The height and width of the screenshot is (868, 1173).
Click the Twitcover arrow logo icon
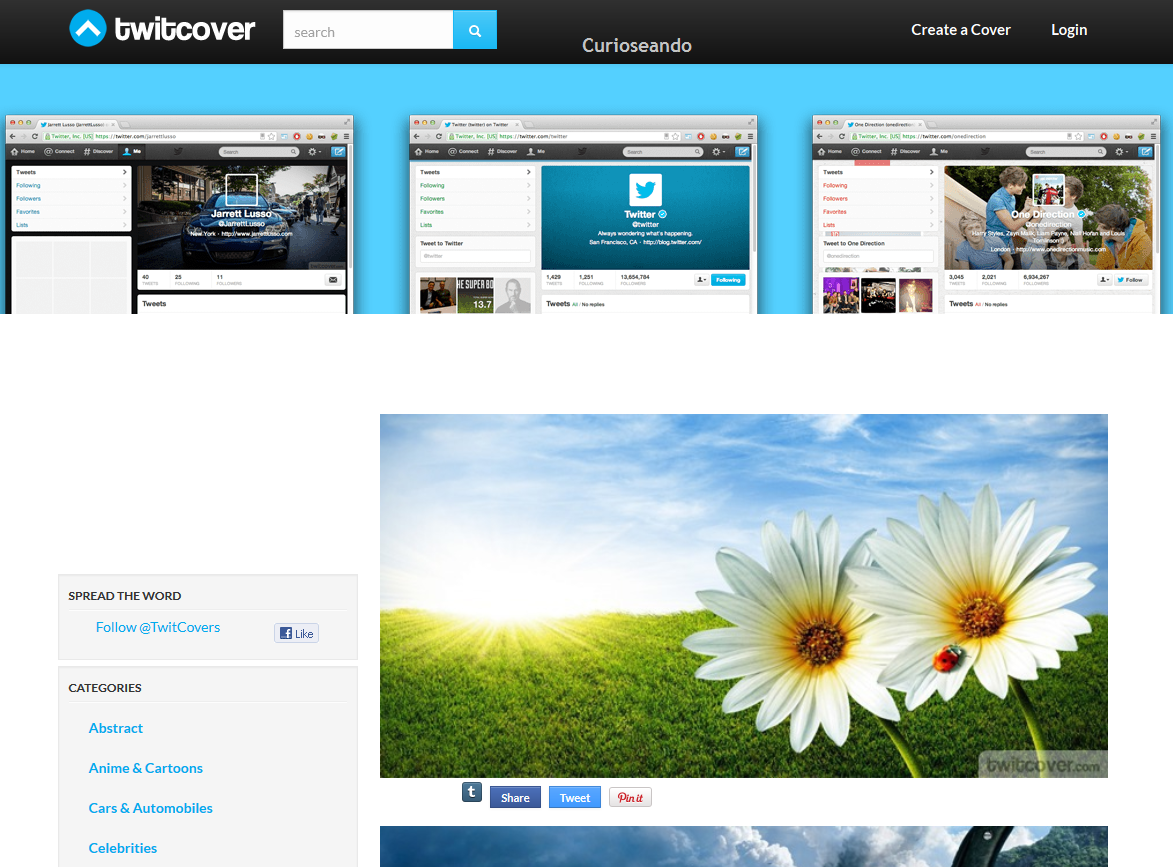click(86, 28)
